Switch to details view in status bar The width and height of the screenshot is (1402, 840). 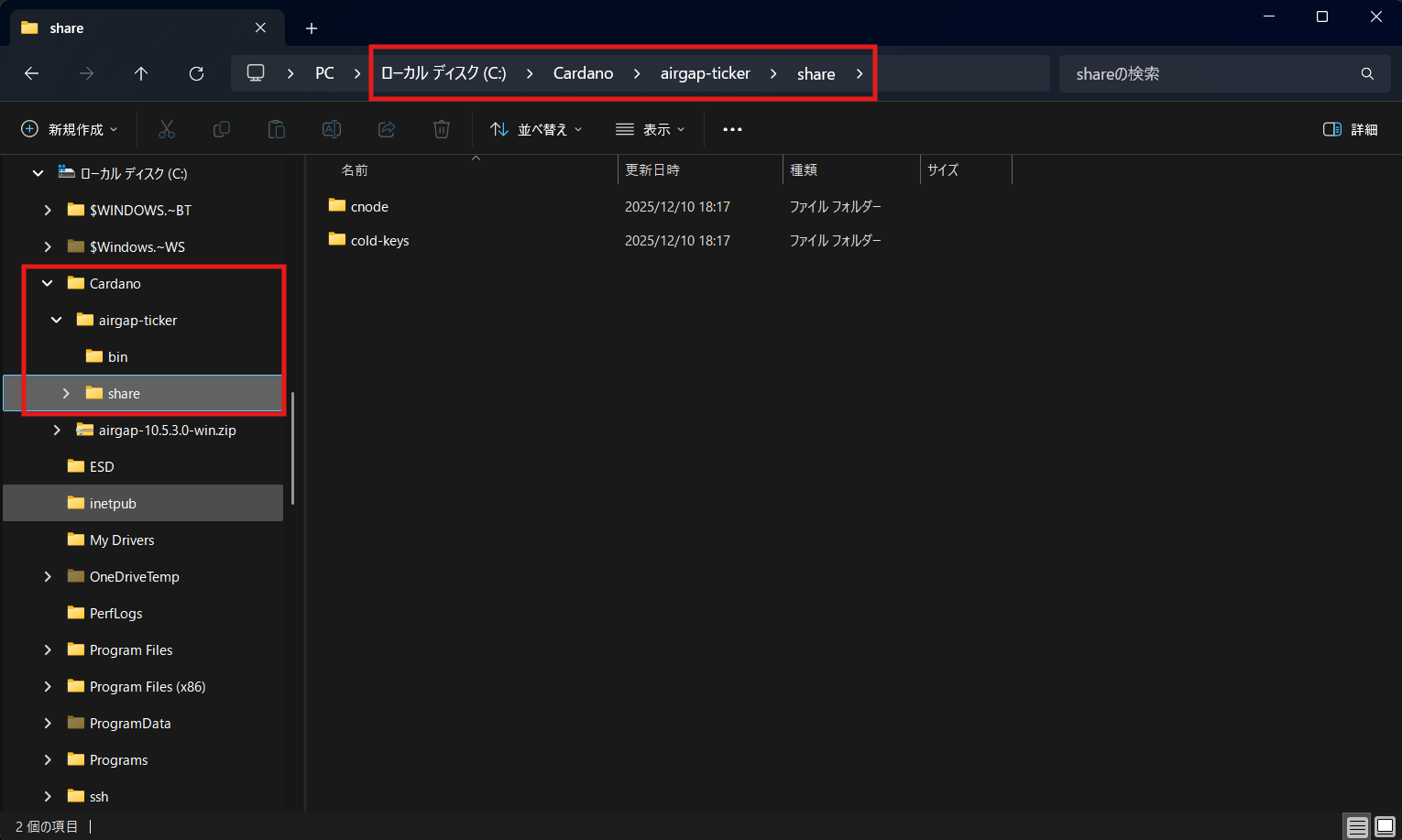pos(1355,826)
